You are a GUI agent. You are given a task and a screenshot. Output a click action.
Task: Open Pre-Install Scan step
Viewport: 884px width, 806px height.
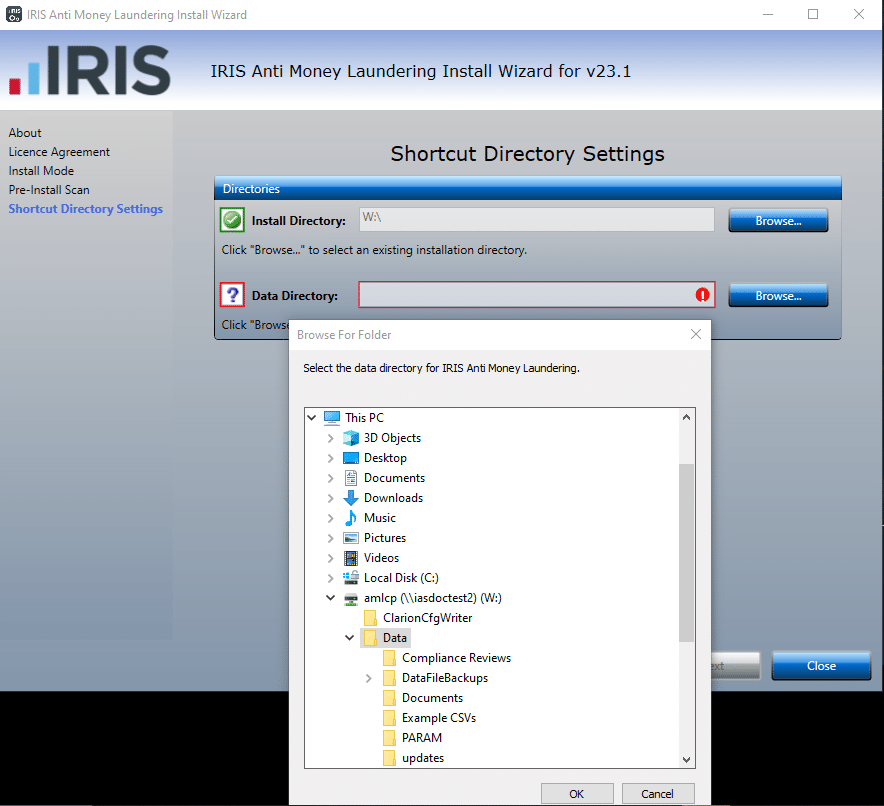(49, 190)
